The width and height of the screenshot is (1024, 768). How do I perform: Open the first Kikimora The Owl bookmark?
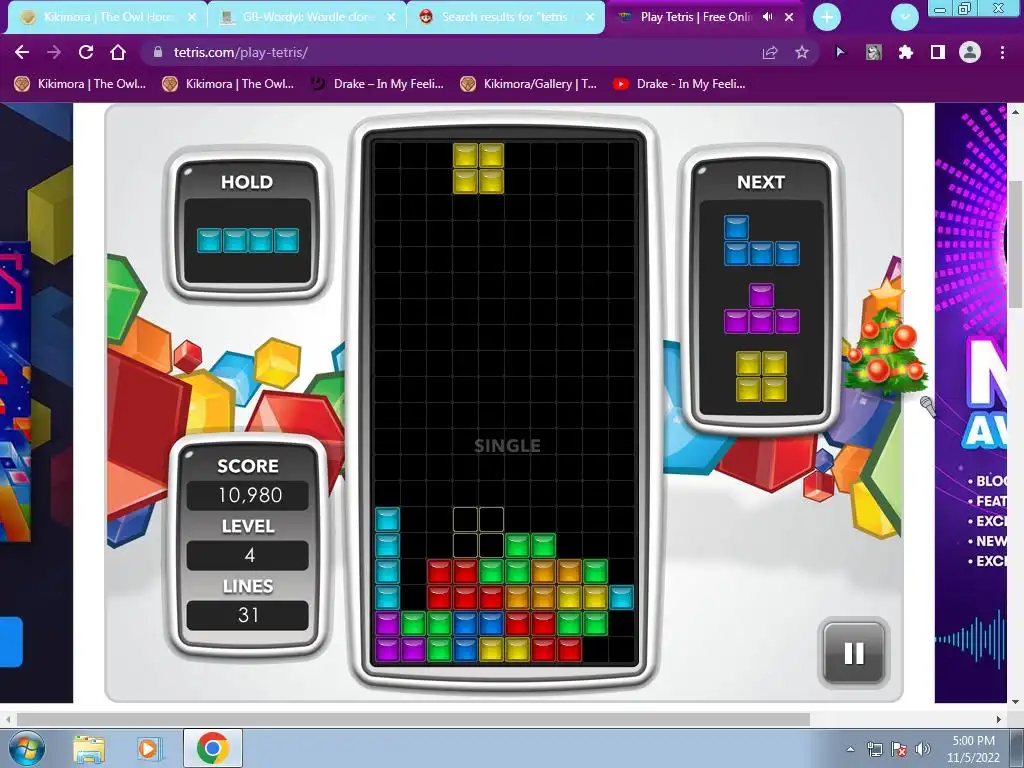(x=80, y=84)
